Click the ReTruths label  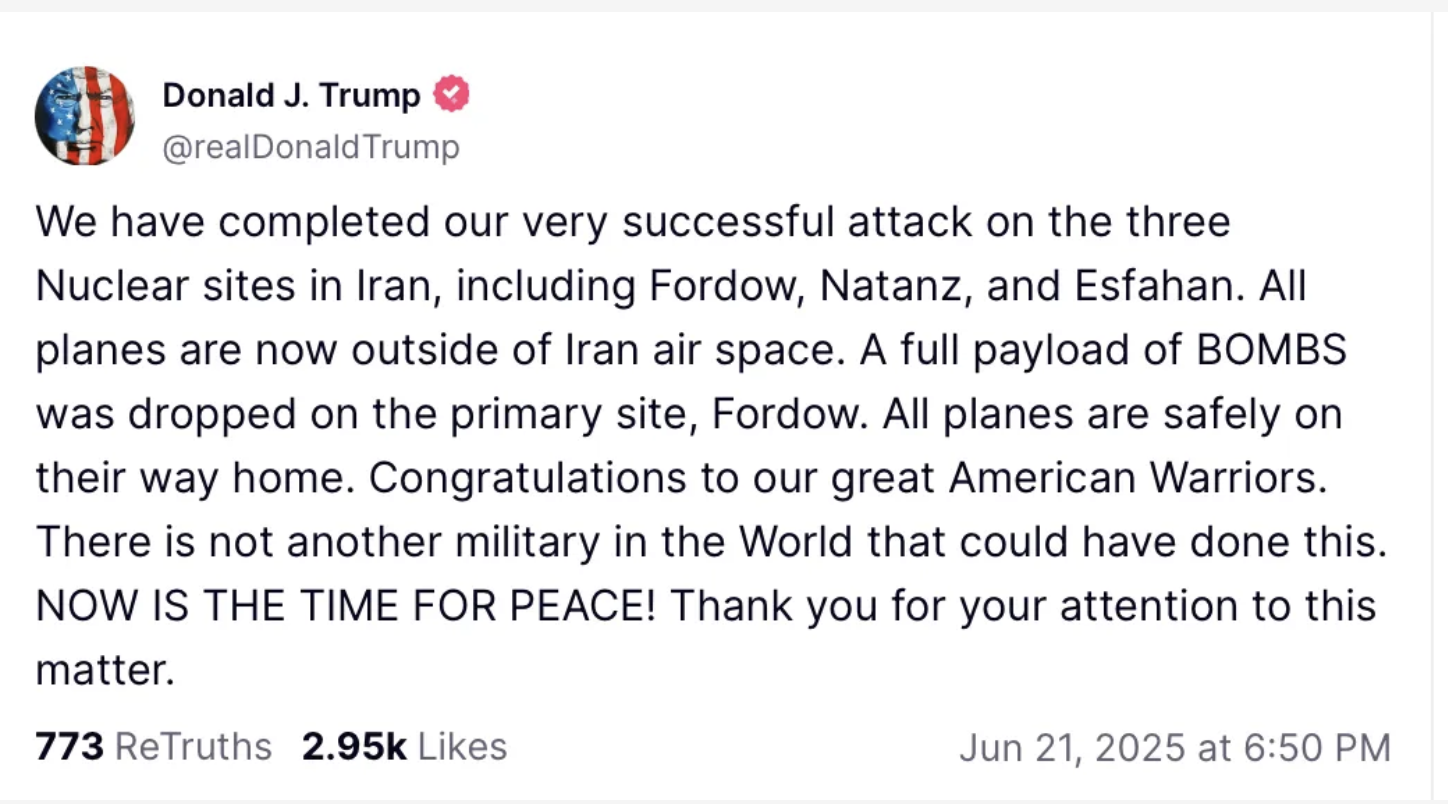pos(193,747)
